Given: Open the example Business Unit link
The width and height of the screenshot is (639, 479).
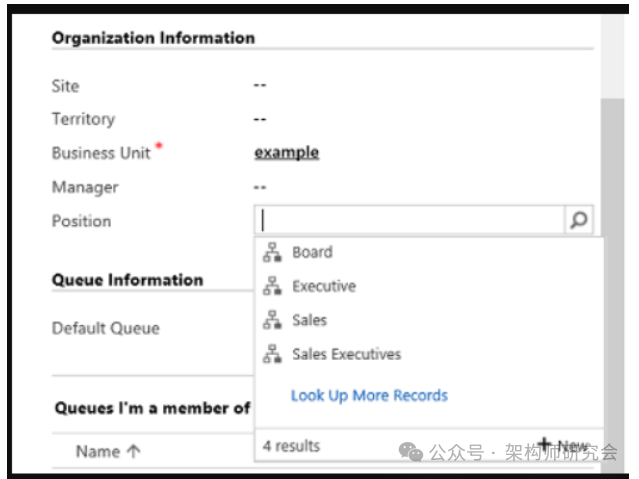Looking at the screenshot, I should [x=287, y=153].
